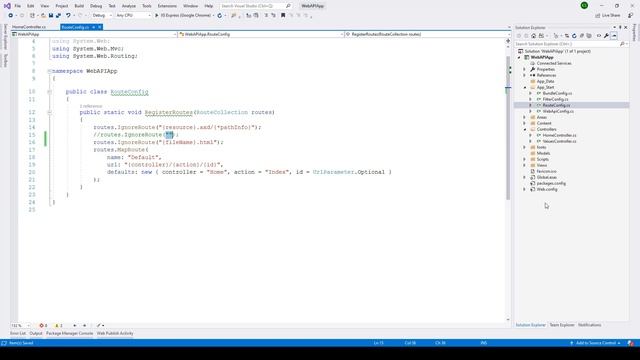This screenshot has height=360, width=640.
Task: Open the Build menu
Action: pos(79,6)
